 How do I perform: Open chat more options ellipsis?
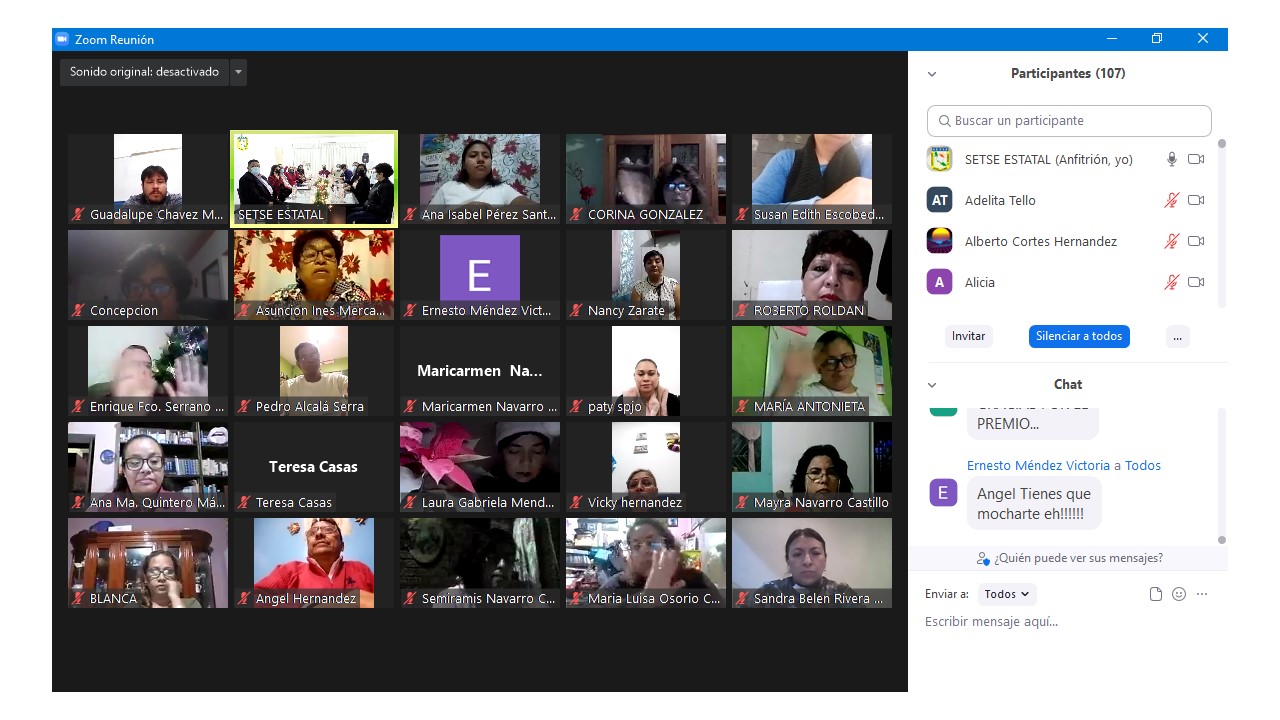(x=1202, y=594)
